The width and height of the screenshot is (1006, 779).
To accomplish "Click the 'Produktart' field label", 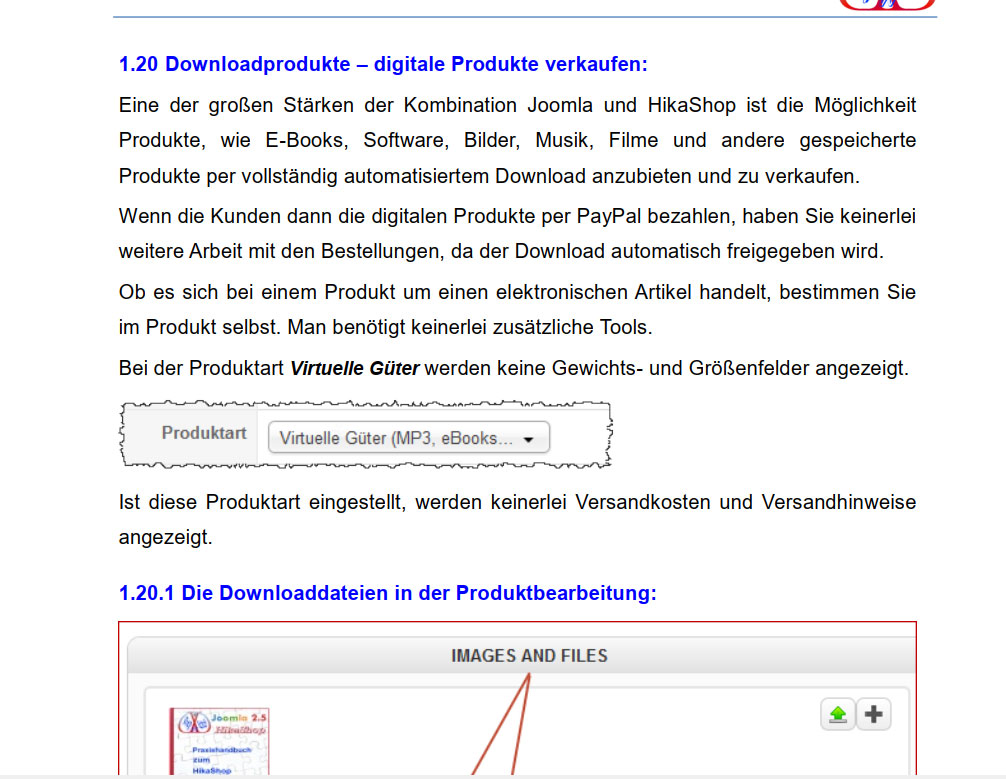I will pyautogui.click(x=203, y=433).
